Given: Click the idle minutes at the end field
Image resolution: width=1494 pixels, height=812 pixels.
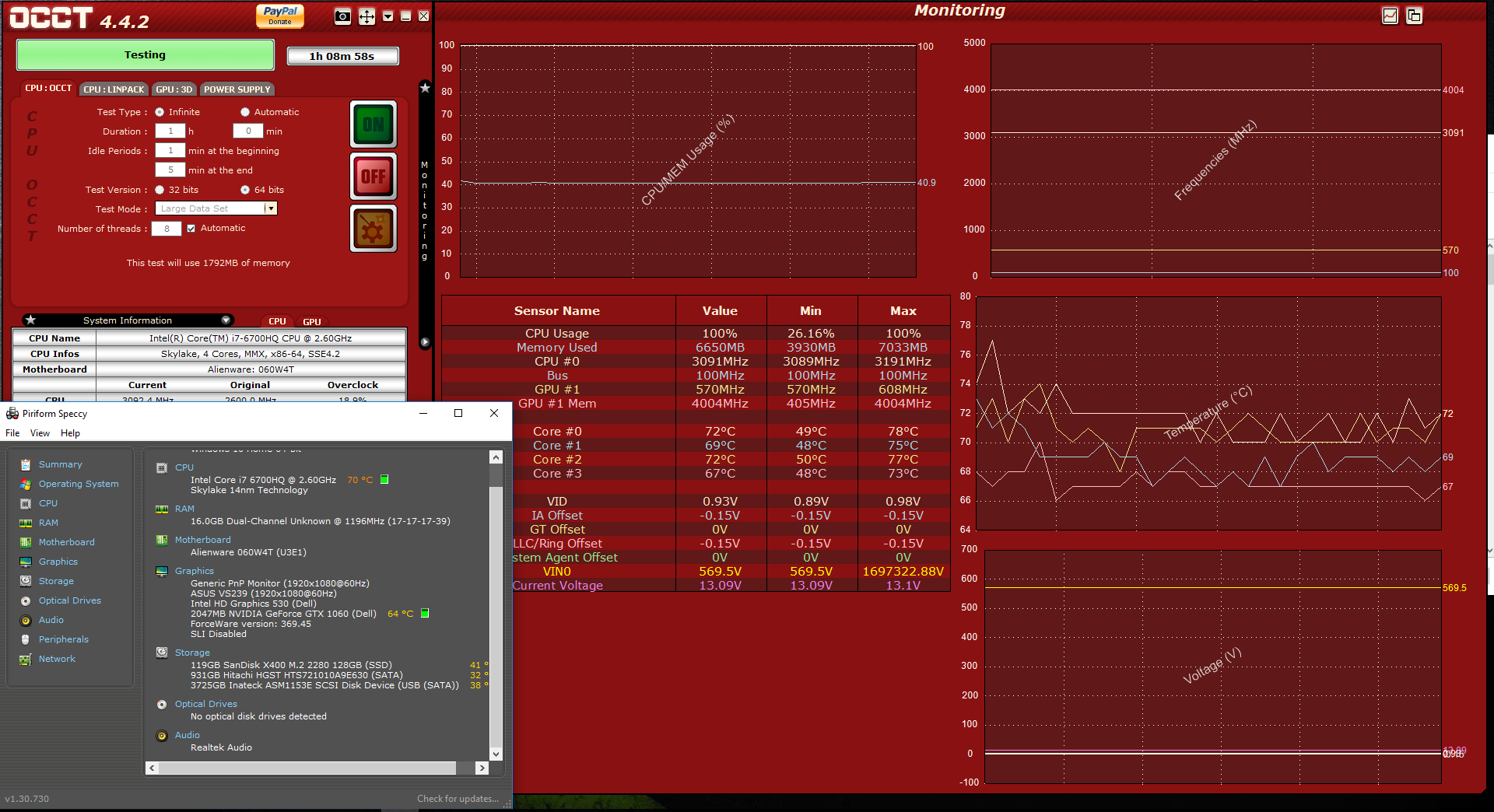Looking at the screenshot, I should click(x=170, y=170).
